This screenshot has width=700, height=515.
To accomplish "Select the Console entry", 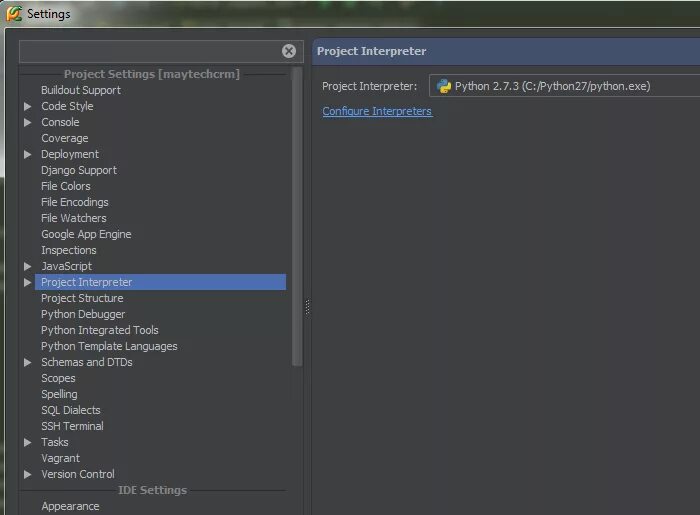I will (x=60, y=122).
